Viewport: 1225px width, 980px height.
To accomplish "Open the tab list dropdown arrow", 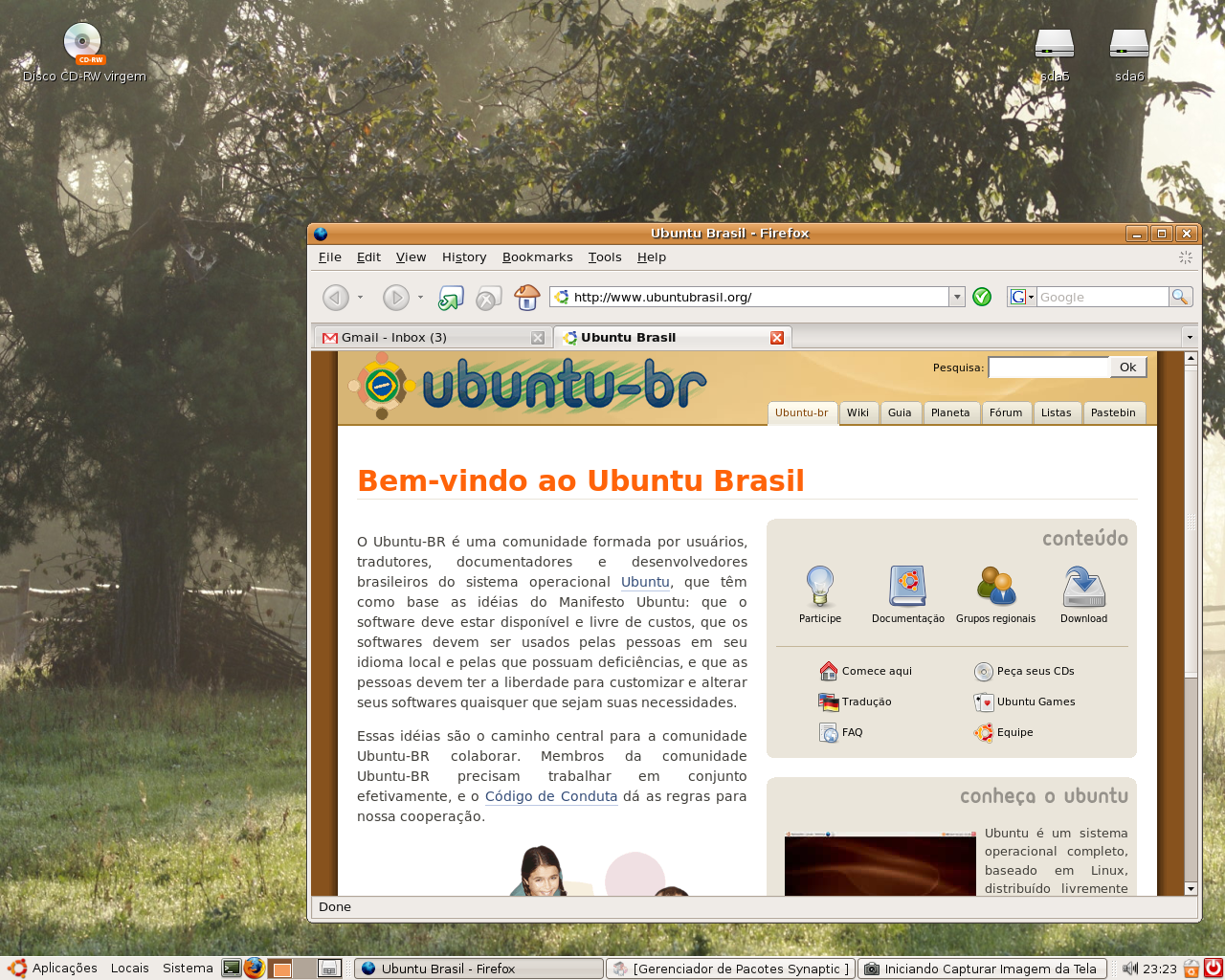I will click(x=1190, y=337).
